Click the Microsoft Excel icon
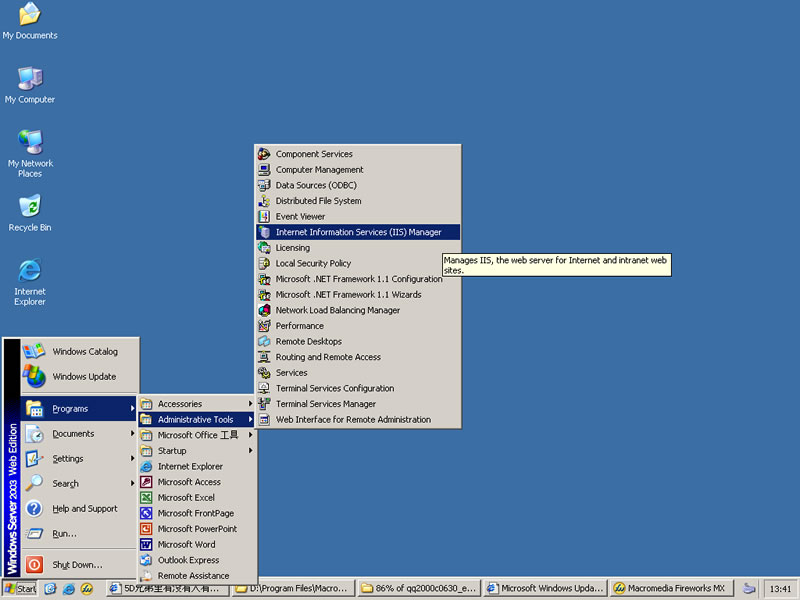This screenshot has width=800, height=600. 146,497
